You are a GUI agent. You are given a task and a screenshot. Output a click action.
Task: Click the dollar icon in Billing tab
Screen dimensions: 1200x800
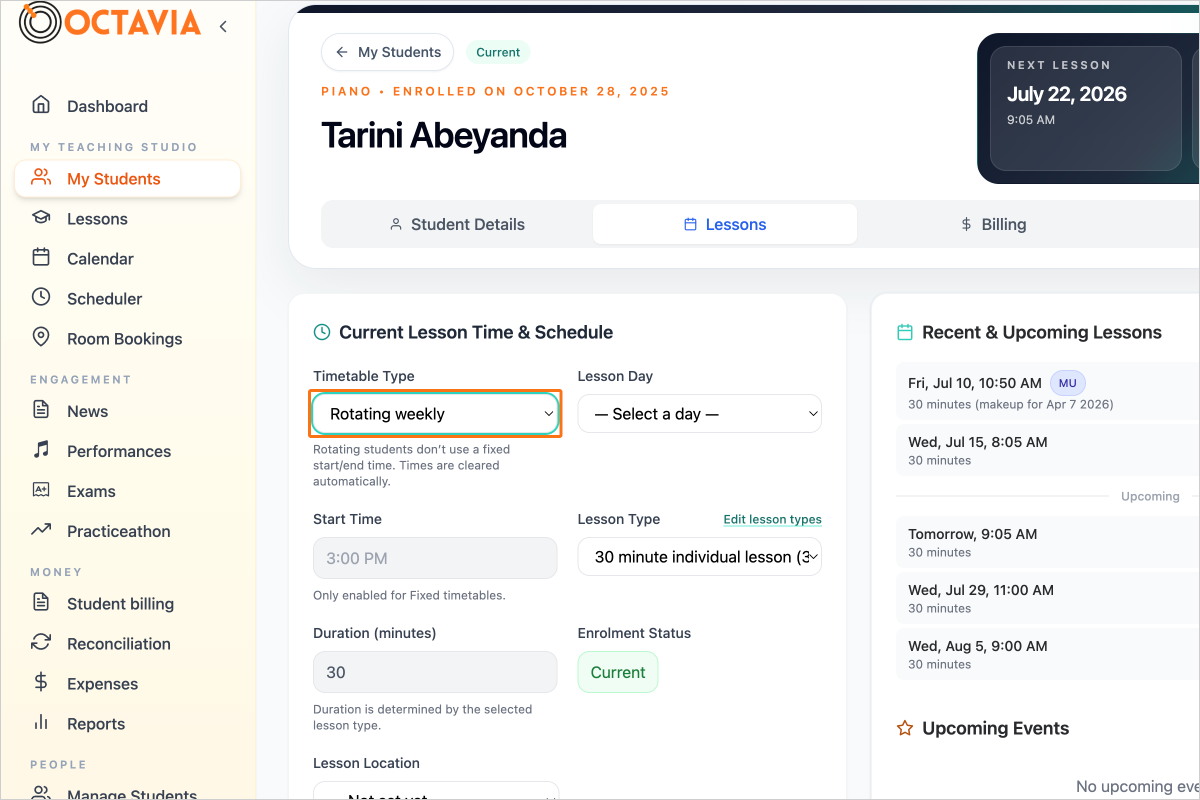pyautogui.click(x=966, y=224)
